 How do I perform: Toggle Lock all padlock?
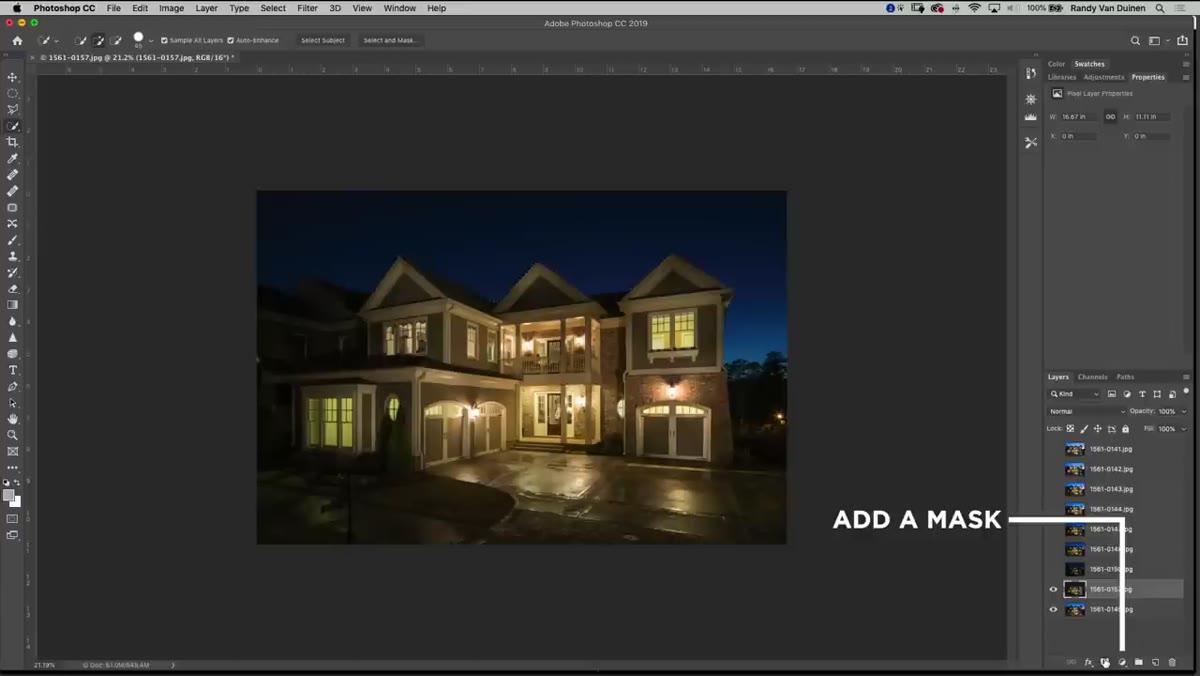click(x=1125, y=429)
